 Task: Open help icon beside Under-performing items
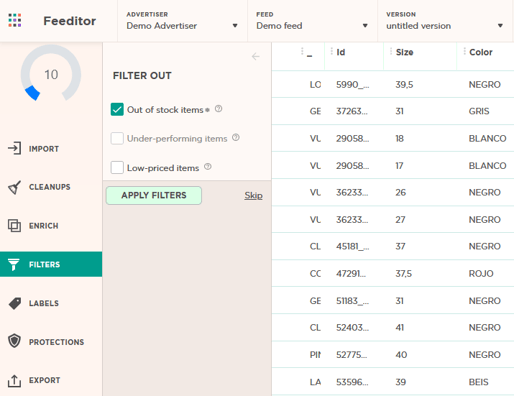pos(236,137)
